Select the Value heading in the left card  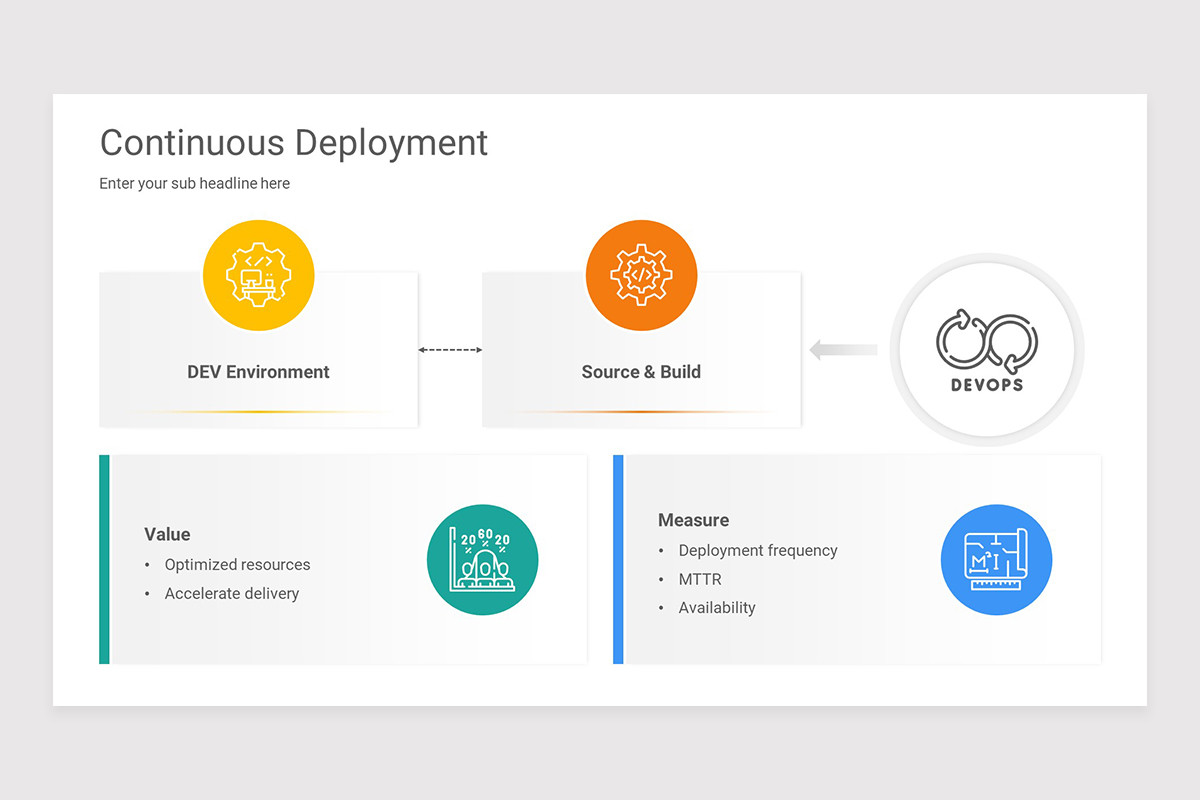167,534
